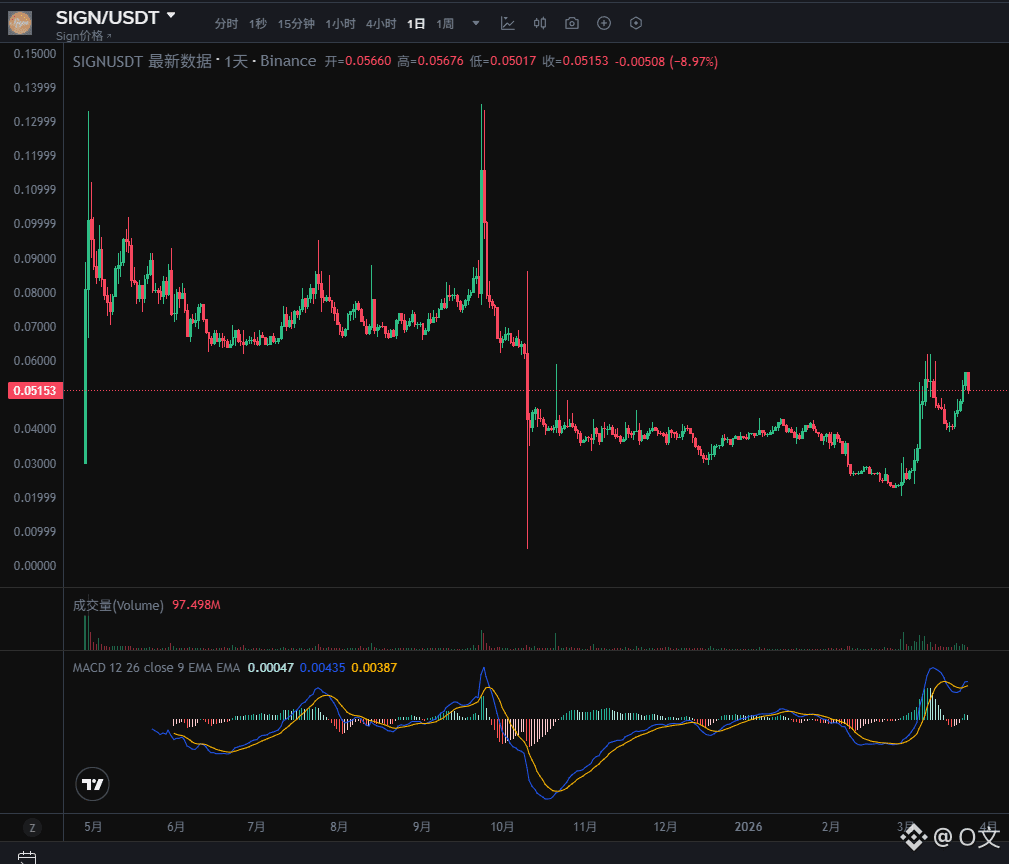Select the 1日 interval
The image size is (1009, 864).
pyautogui.click(x=416, y=24)
